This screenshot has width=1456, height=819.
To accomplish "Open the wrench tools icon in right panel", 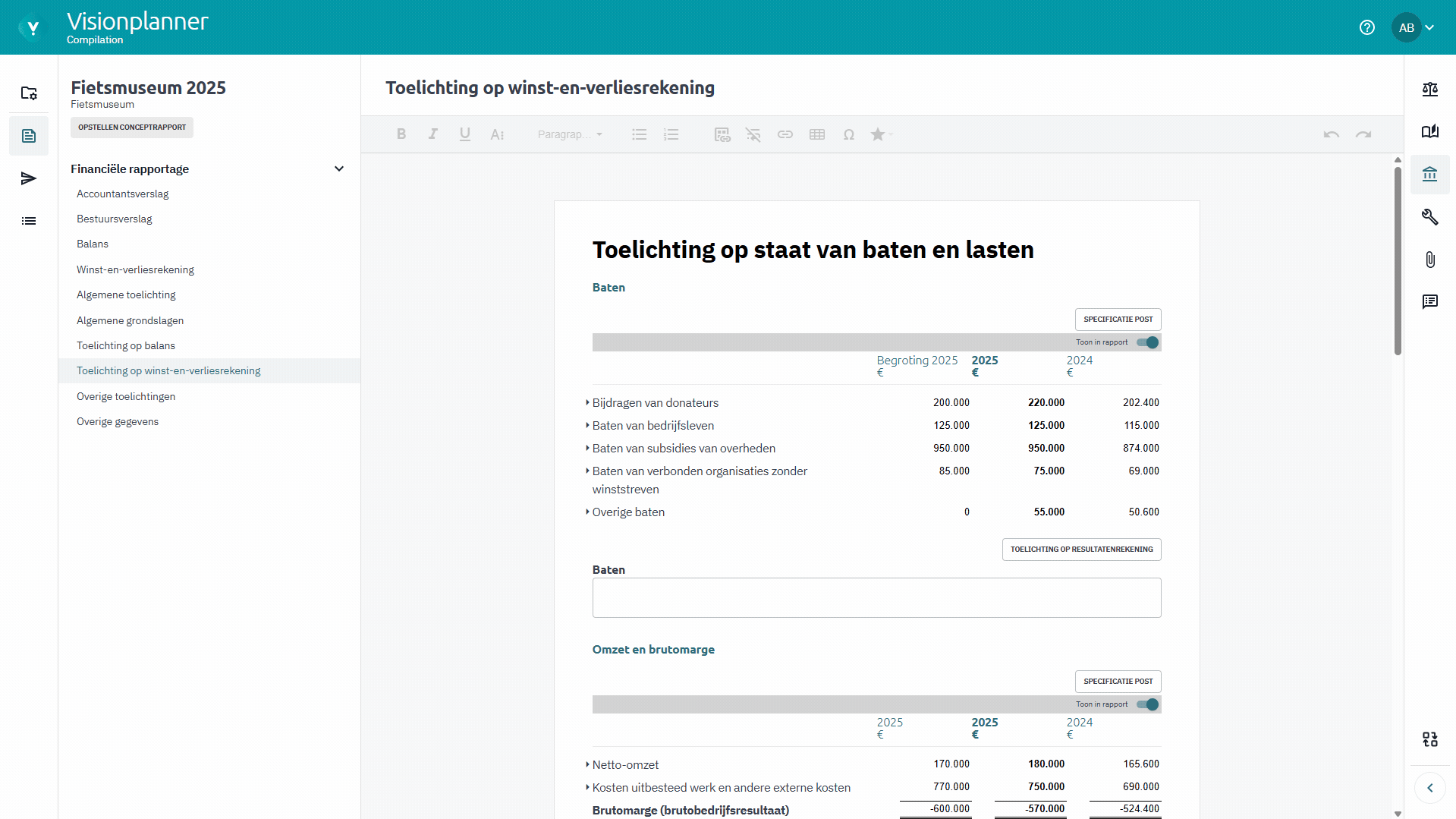I will (1430, 217).
